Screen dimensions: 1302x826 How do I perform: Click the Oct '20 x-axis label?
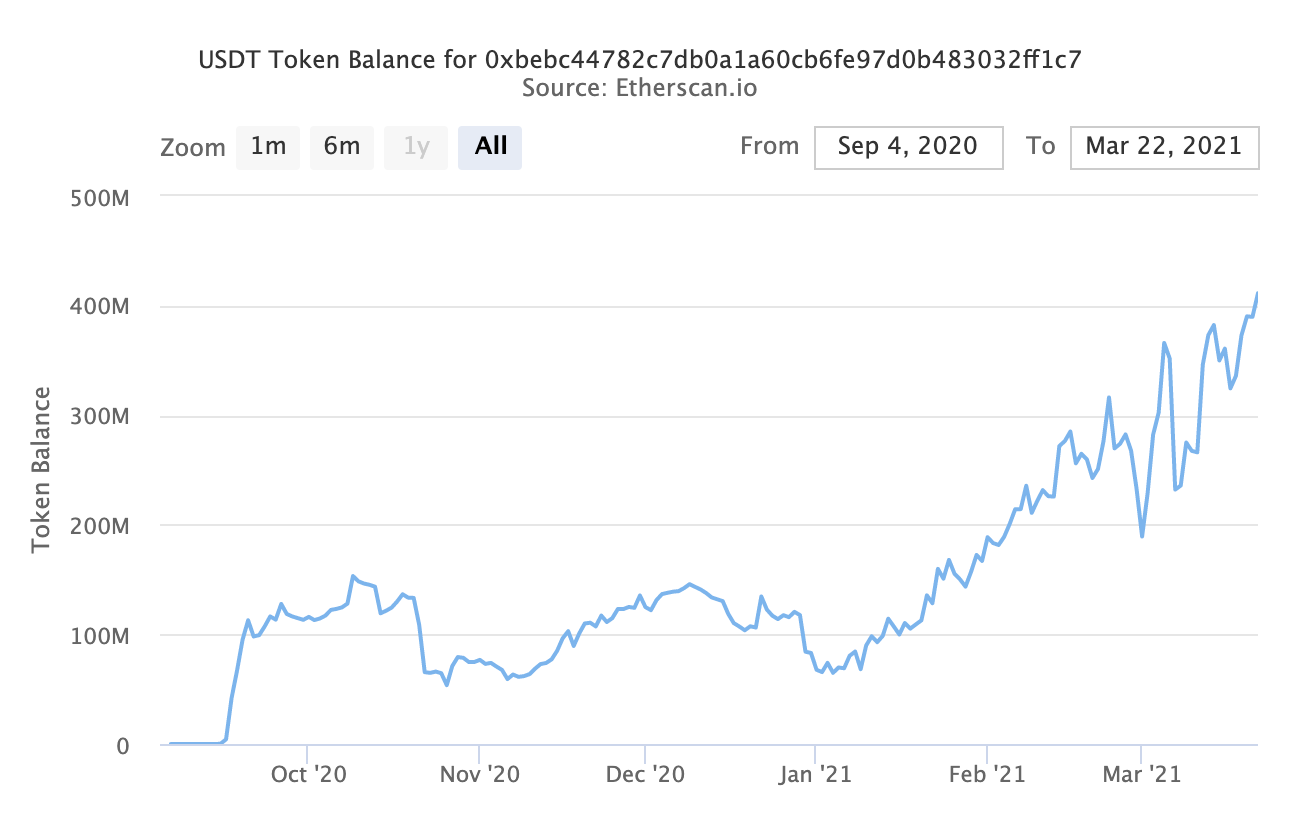tap(308, 774)
